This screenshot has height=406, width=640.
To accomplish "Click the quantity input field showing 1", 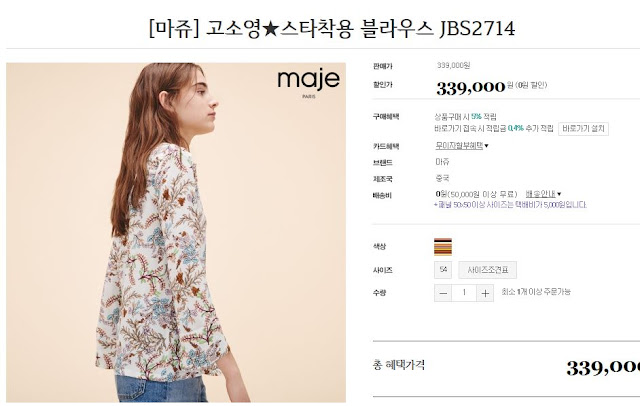I will [x=464, y=293].
